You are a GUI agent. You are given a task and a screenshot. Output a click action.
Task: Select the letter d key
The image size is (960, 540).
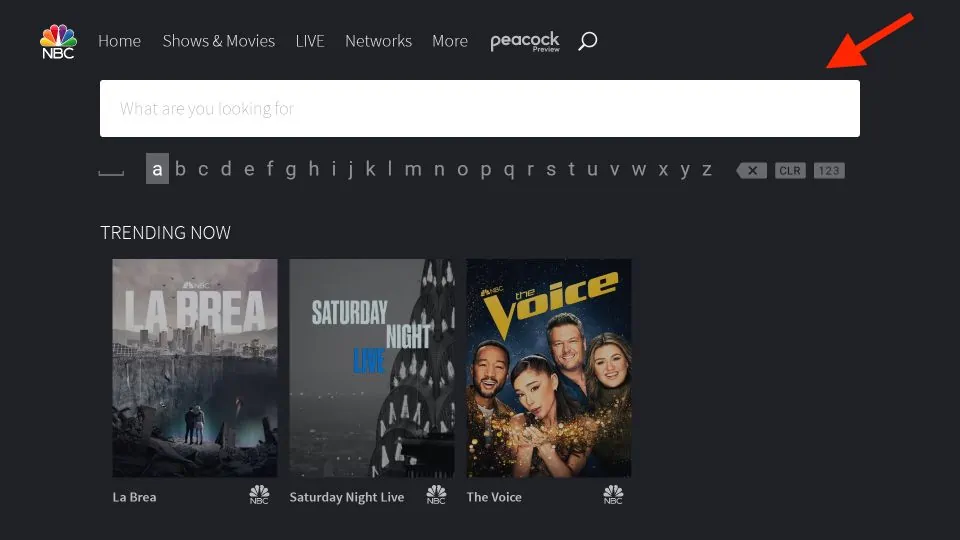coord(226,169)
